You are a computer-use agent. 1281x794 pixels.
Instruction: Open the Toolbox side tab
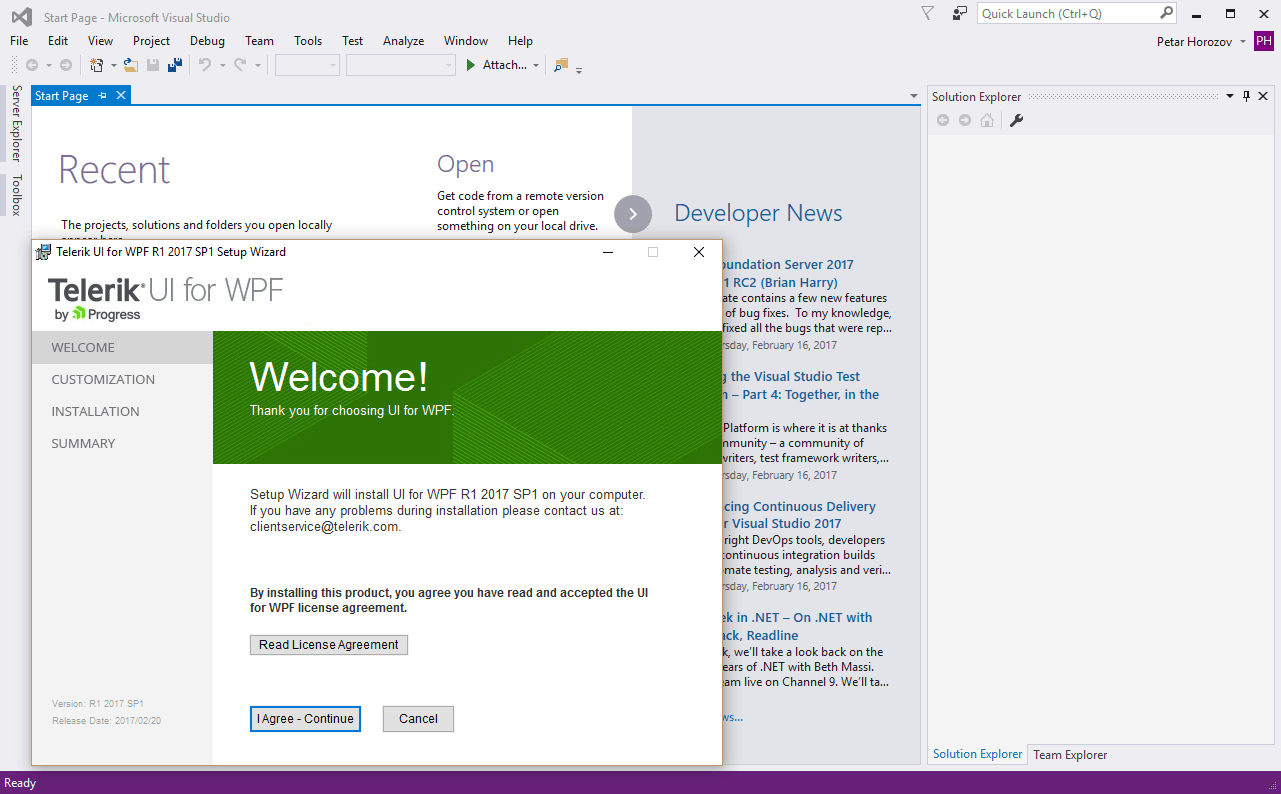16,195
